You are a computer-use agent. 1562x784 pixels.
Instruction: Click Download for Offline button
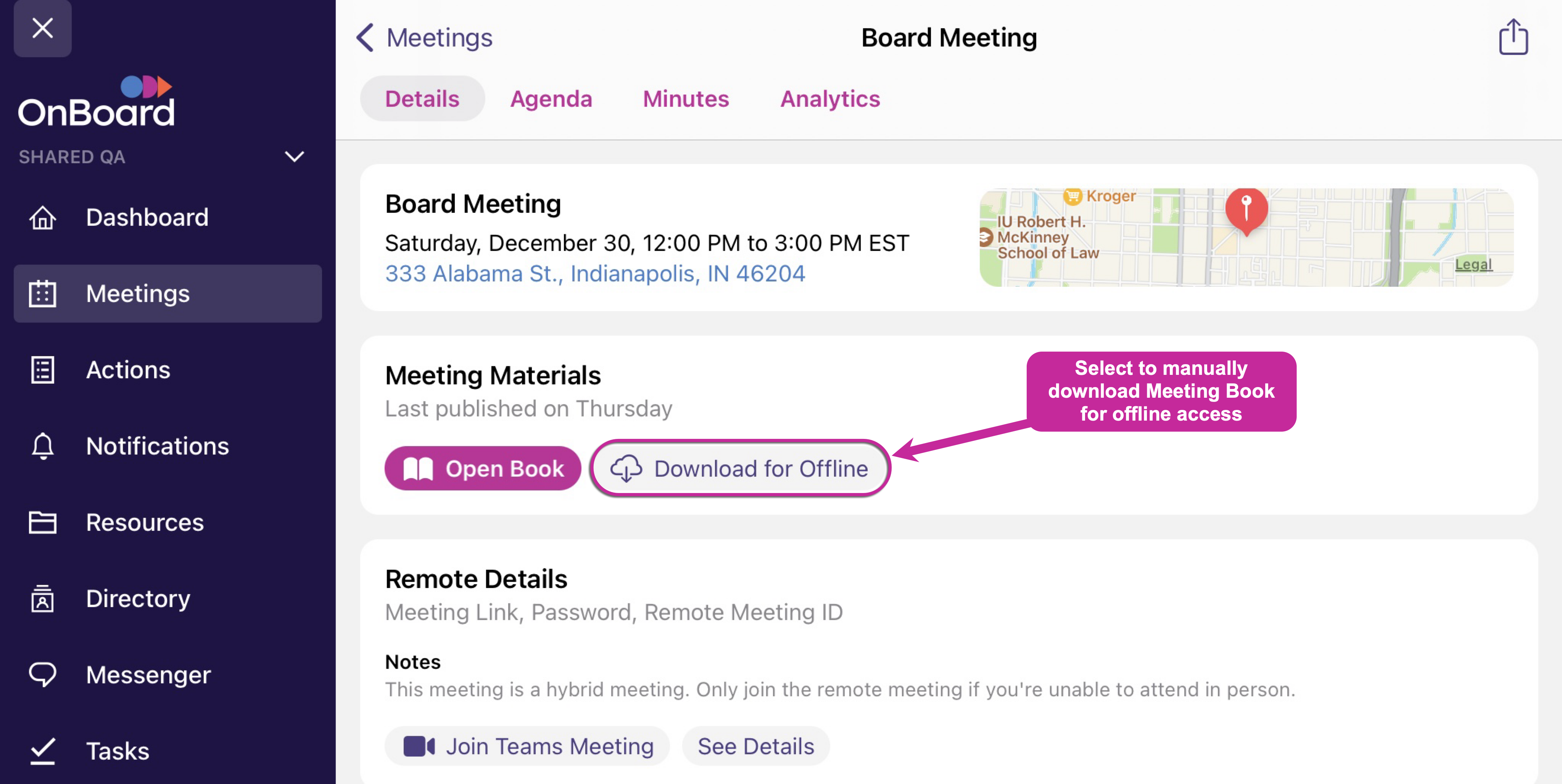740,468
